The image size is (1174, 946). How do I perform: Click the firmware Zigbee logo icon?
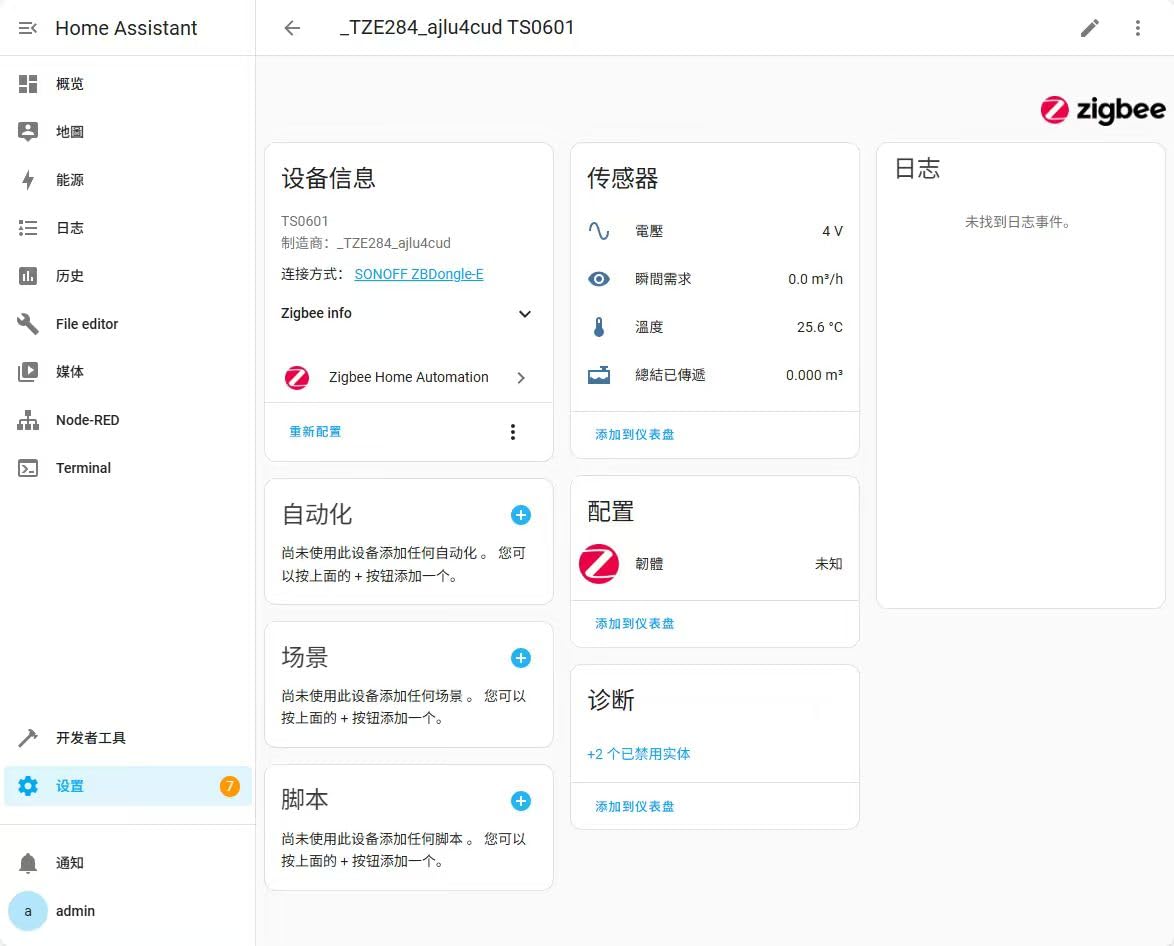coord(598,563)
